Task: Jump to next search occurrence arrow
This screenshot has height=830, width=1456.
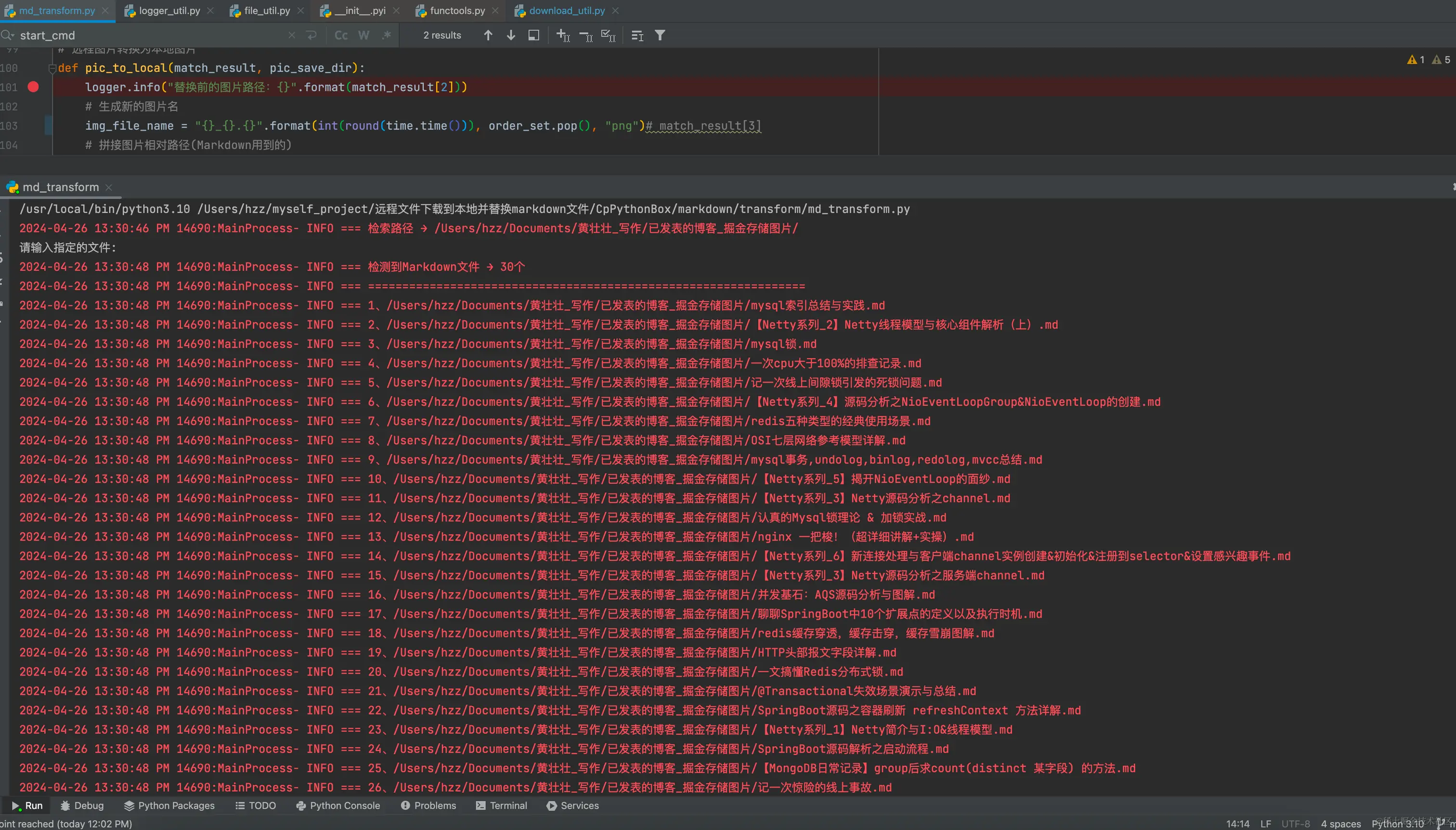Action: [511, 35]
